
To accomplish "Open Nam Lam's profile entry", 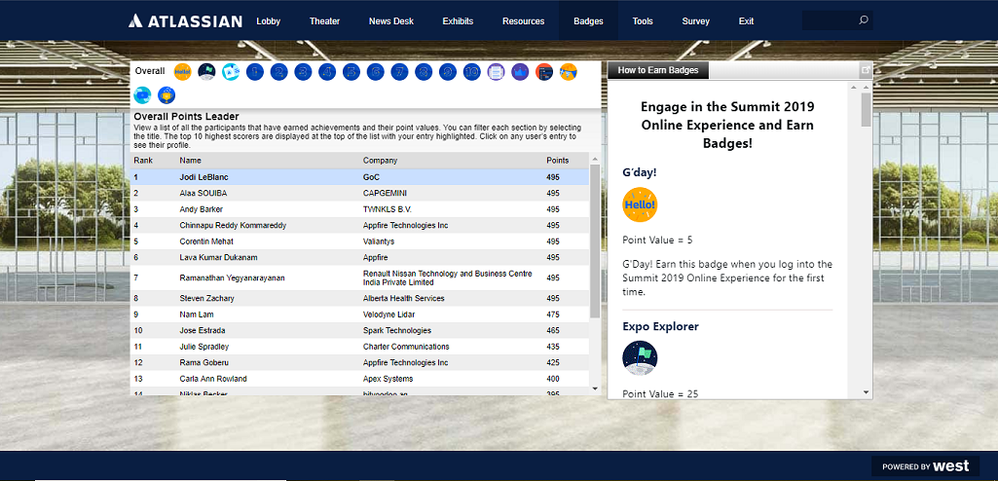I will pos(360,314).
